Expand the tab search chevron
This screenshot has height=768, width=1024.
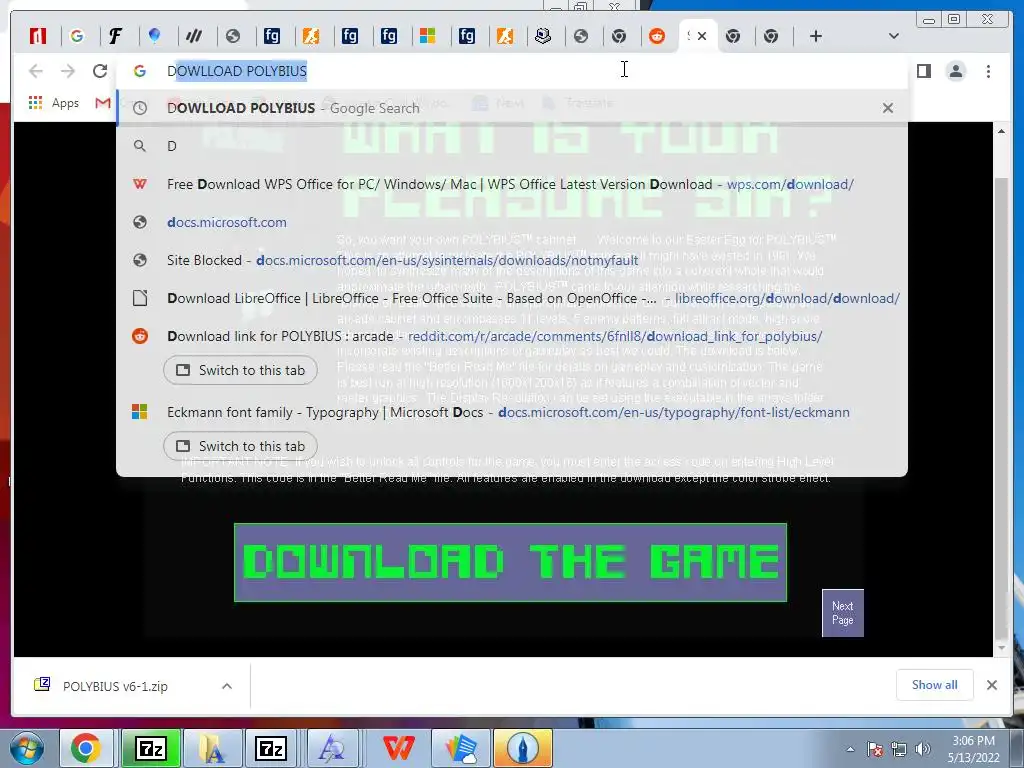(894, 36)
